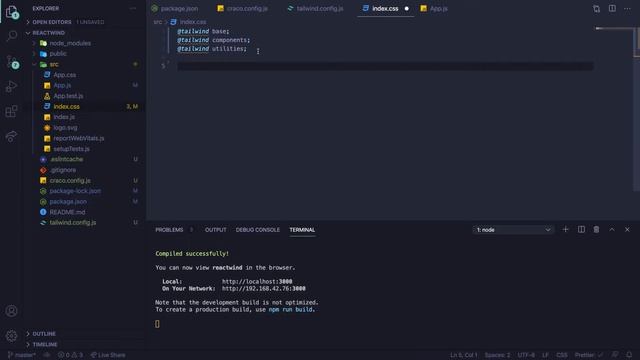640x360 pixels.
Task: Click the notifications bell in status bar
Action: [629, 355]
